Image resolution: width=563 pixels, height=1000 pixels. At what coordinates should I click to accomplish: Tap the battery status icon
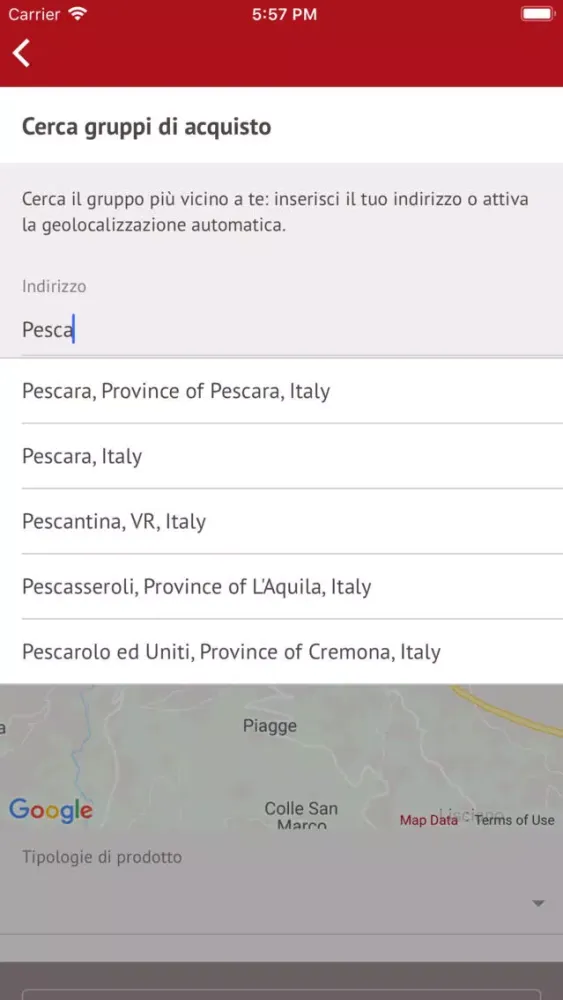(537, 14)
